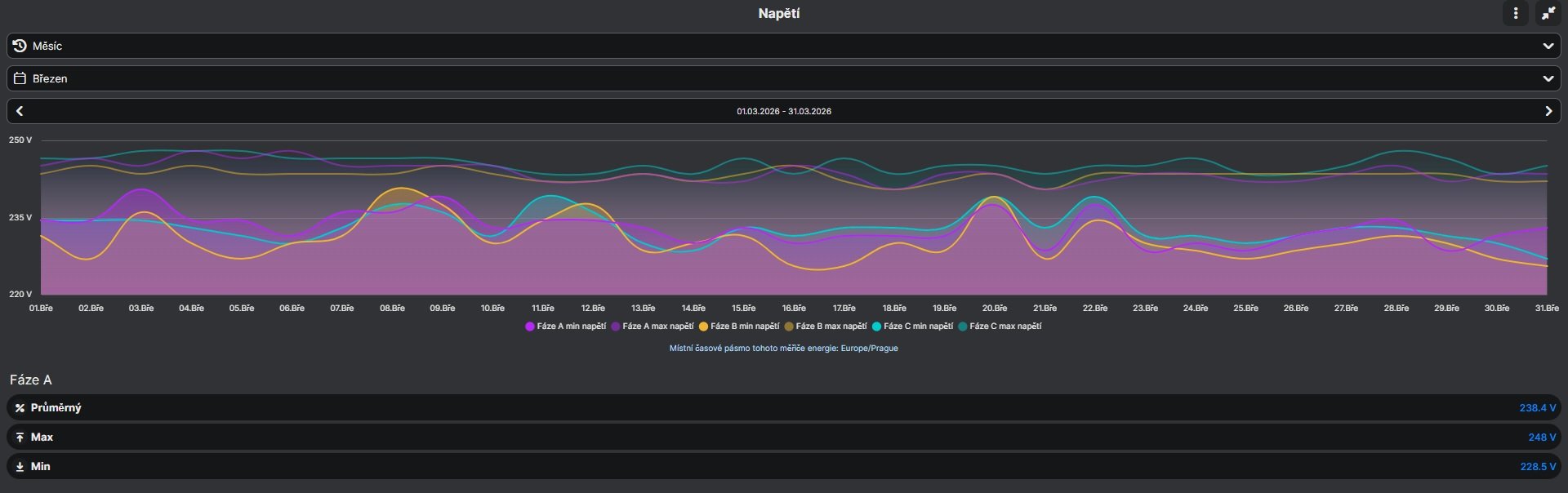Open date range 01.03.2026 - 31.03.2026 picker
The width and height of the screenshot is (1568, 493).
click(x=784, y=111)
